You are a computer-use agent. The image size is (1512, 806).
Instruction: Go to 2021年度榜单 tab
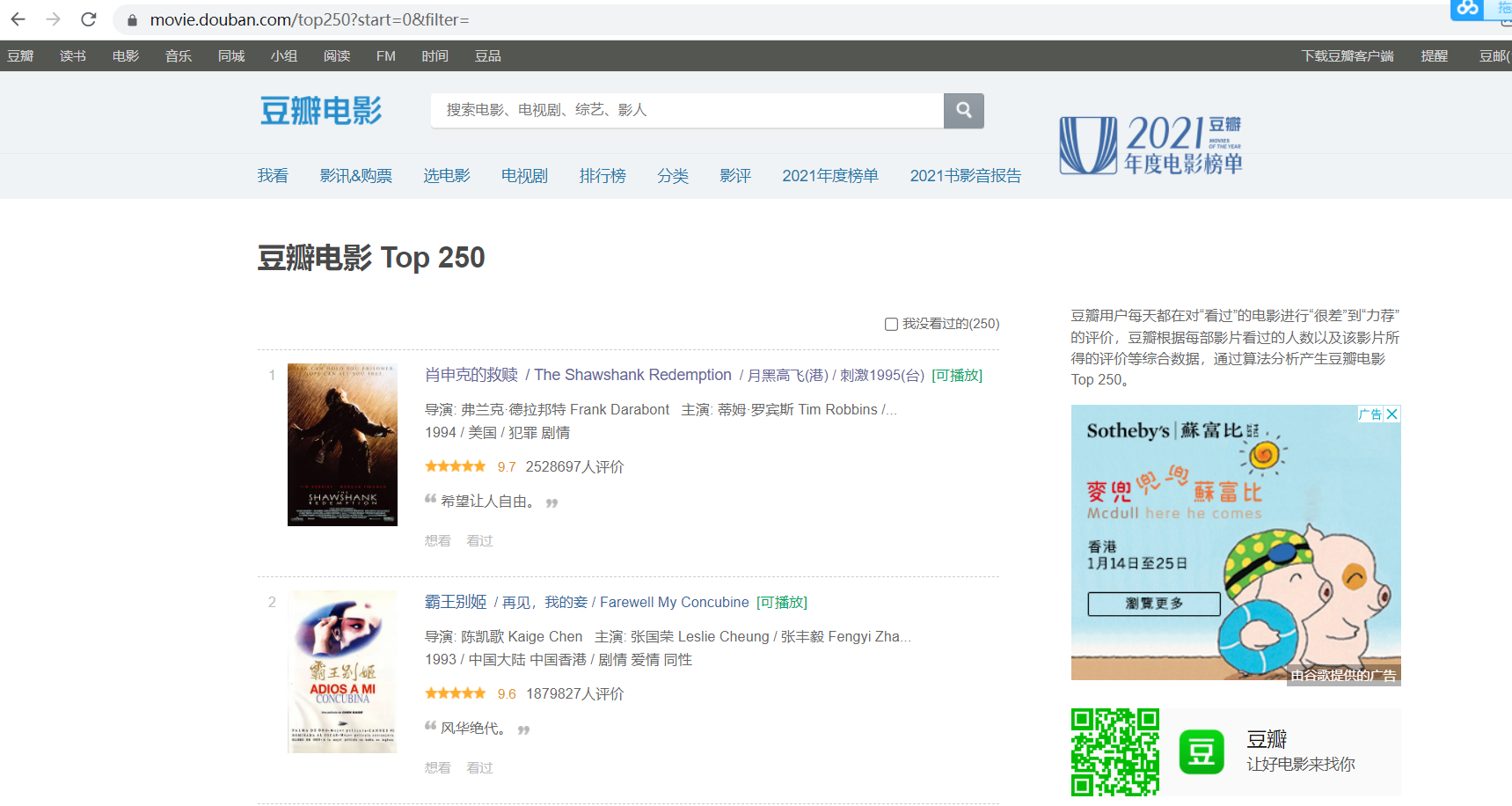(830, 176)
